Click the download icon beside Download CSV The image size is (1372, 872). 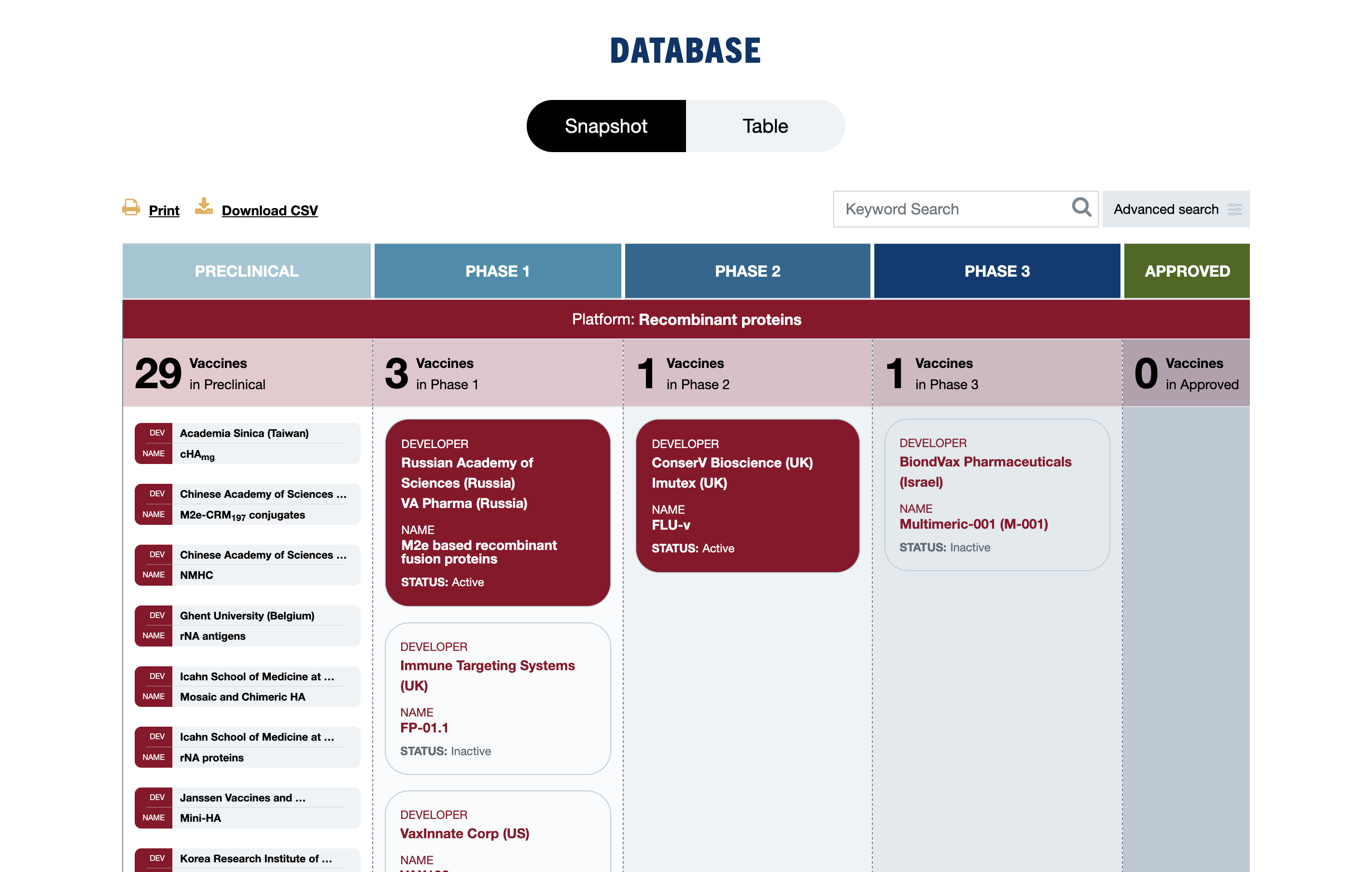(204, 208)
